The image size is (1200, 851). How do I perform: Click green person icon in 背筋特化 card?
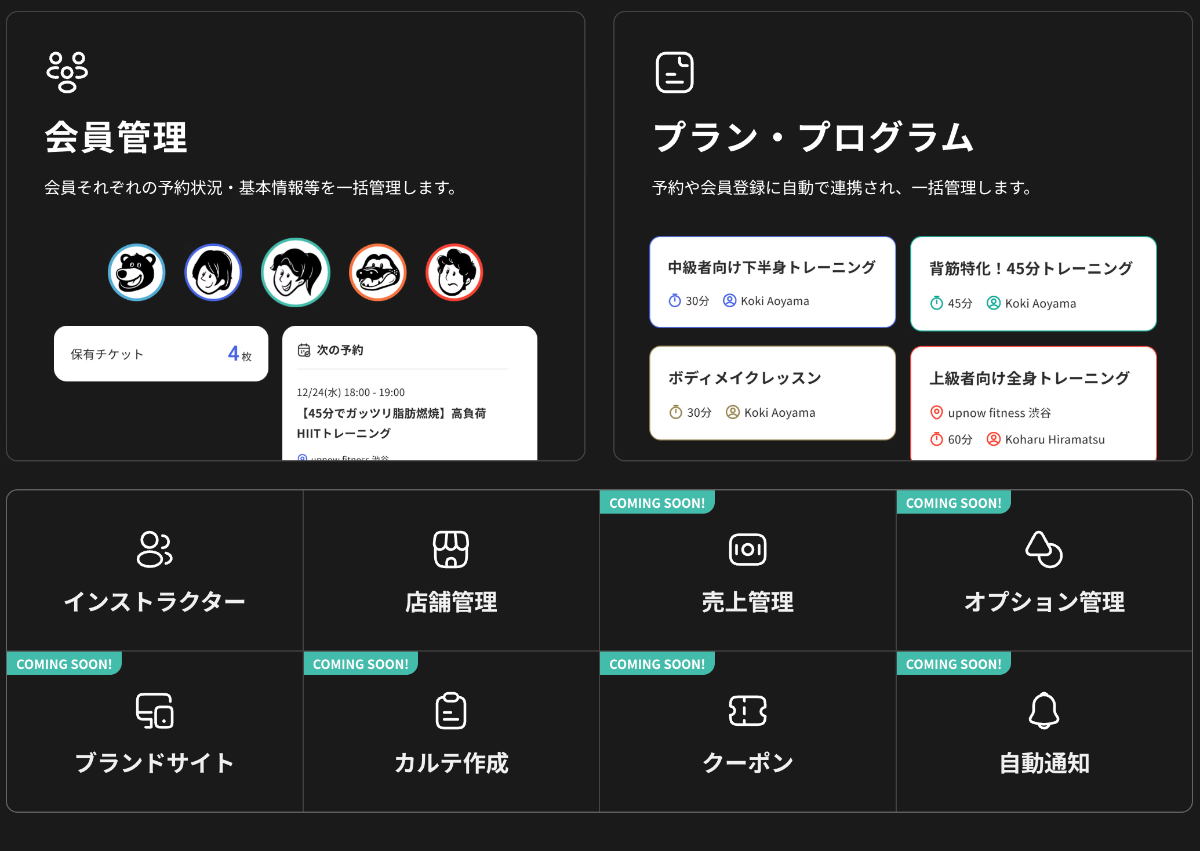click(x=994, y=302)
